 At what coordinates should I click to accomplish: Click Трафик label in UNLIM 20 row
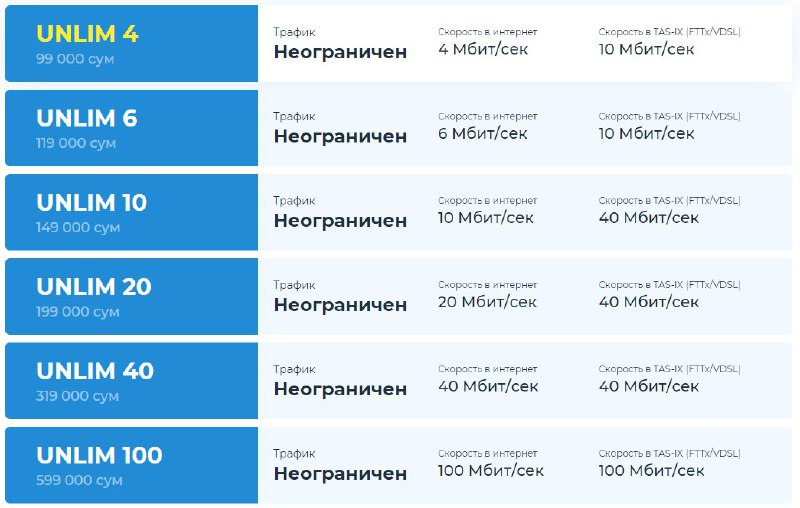294,285
